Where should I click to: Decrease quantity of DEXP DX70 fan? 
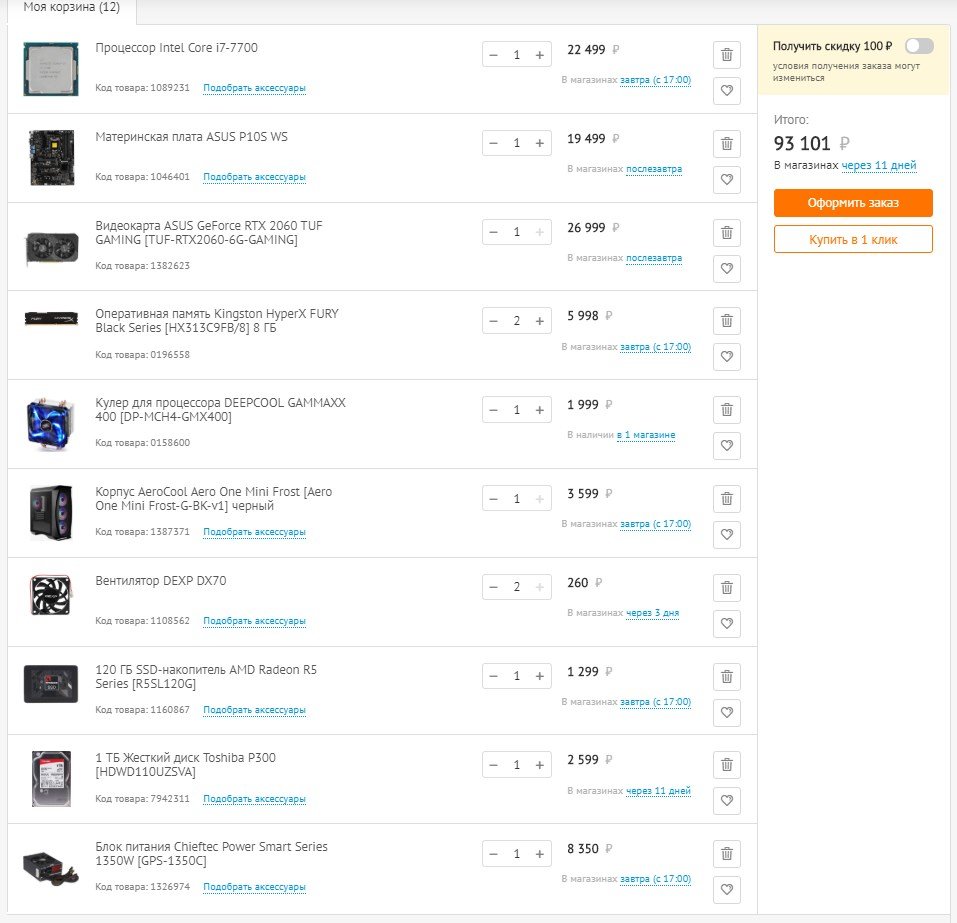coord(494,587)
